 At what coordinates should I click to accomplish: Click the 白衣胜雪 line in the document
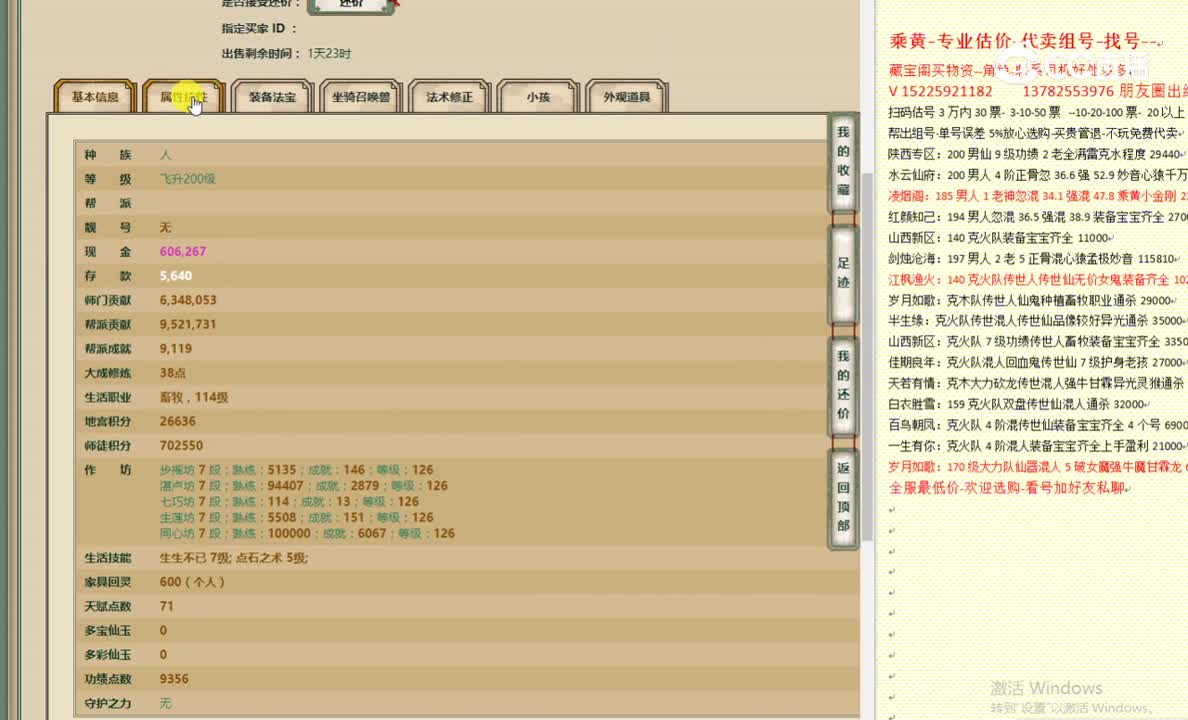pos(1019,404)
